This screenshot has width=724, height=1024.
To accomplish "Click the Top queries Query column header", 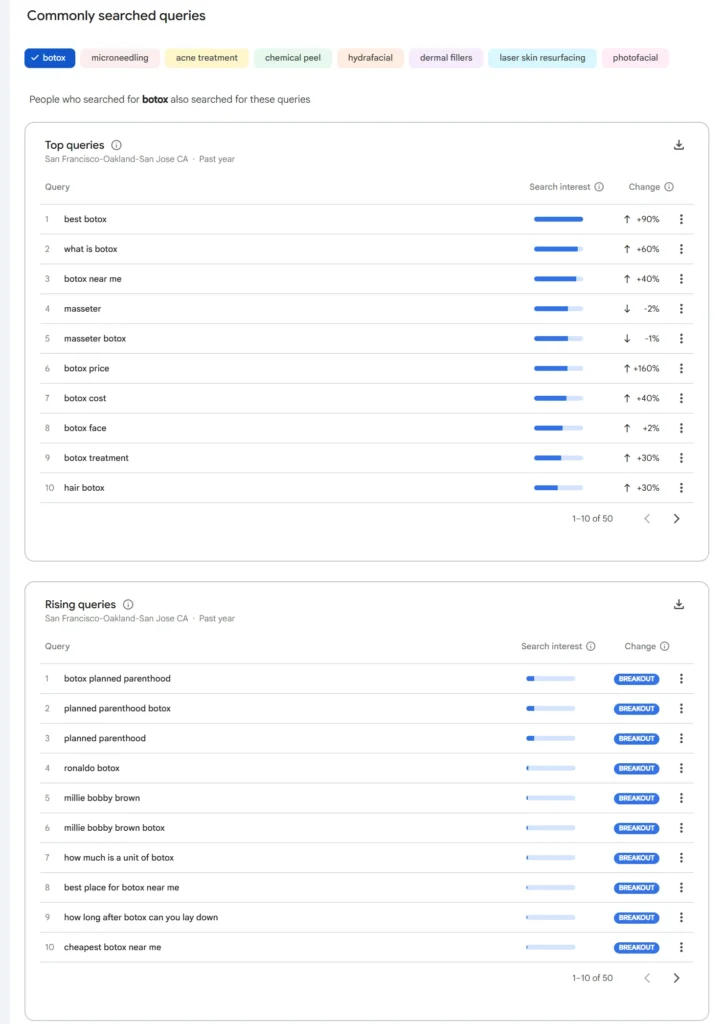I will 57,187.
